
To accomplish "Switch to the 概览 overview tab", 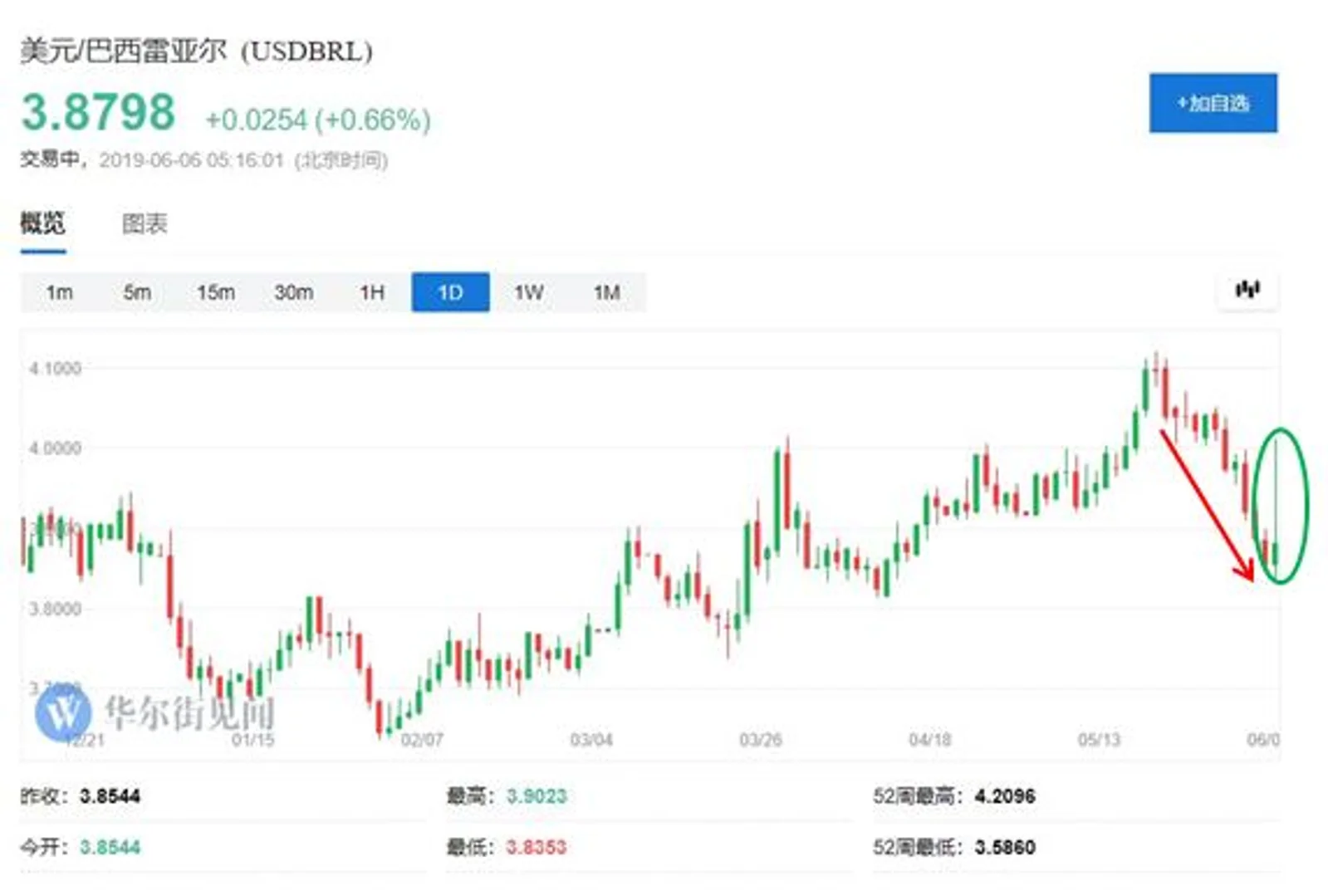I will click(42, 223).
